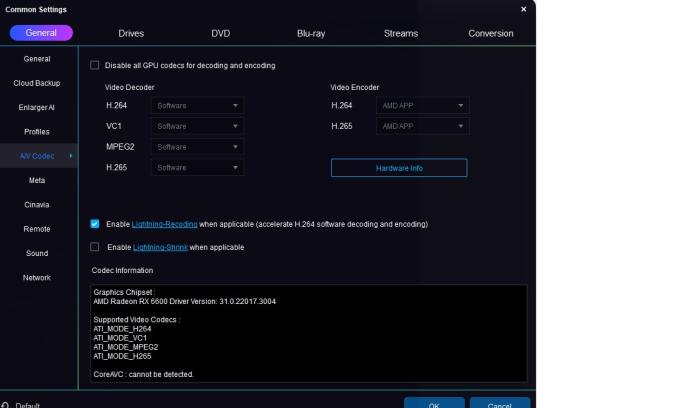Close the Common Settings dialog
The height and width of the screenshot is (408, 700).
point(523,9)
